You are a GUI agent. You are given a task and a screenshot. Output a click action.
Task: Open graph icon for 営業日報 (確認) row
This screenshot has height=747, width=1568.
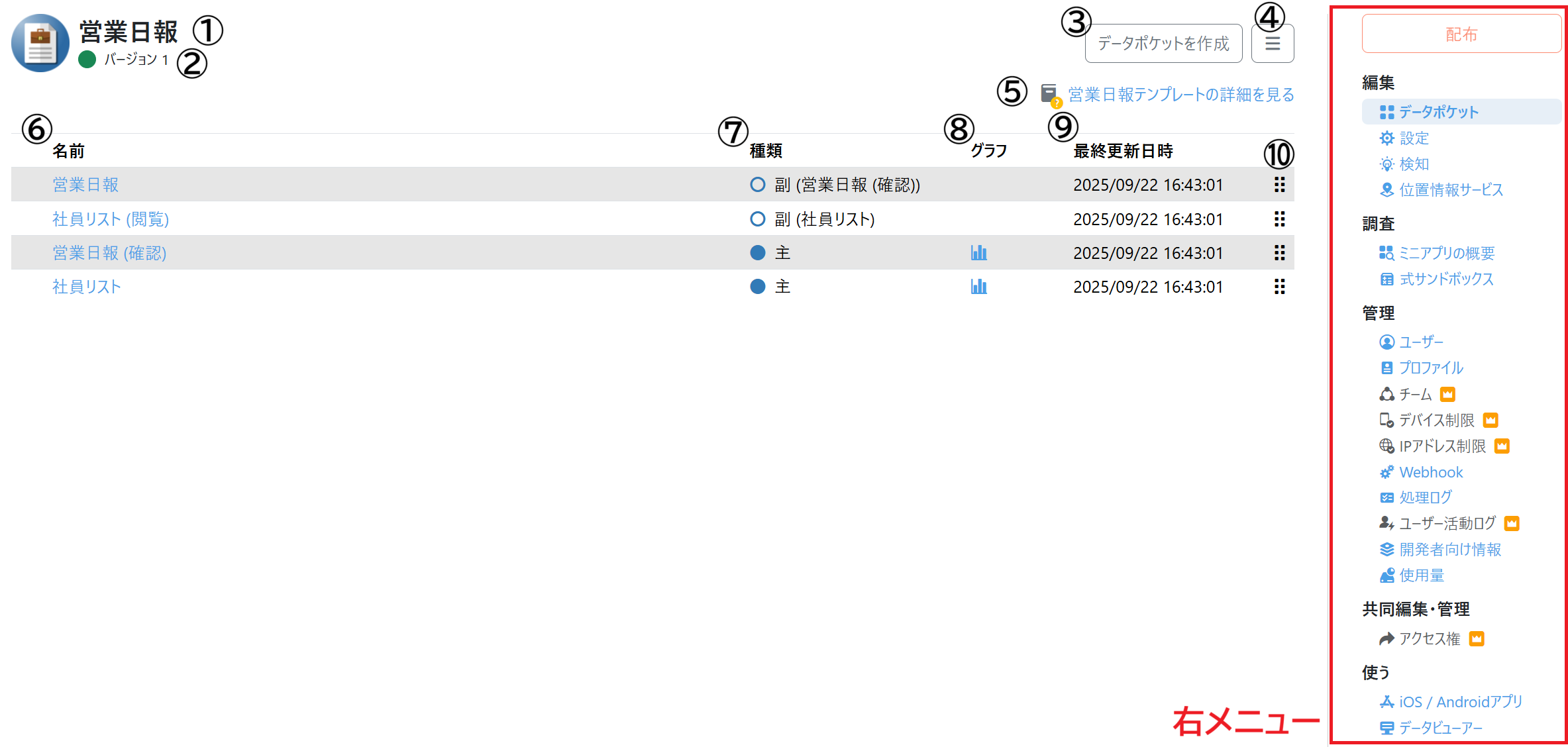coord(978,253)
